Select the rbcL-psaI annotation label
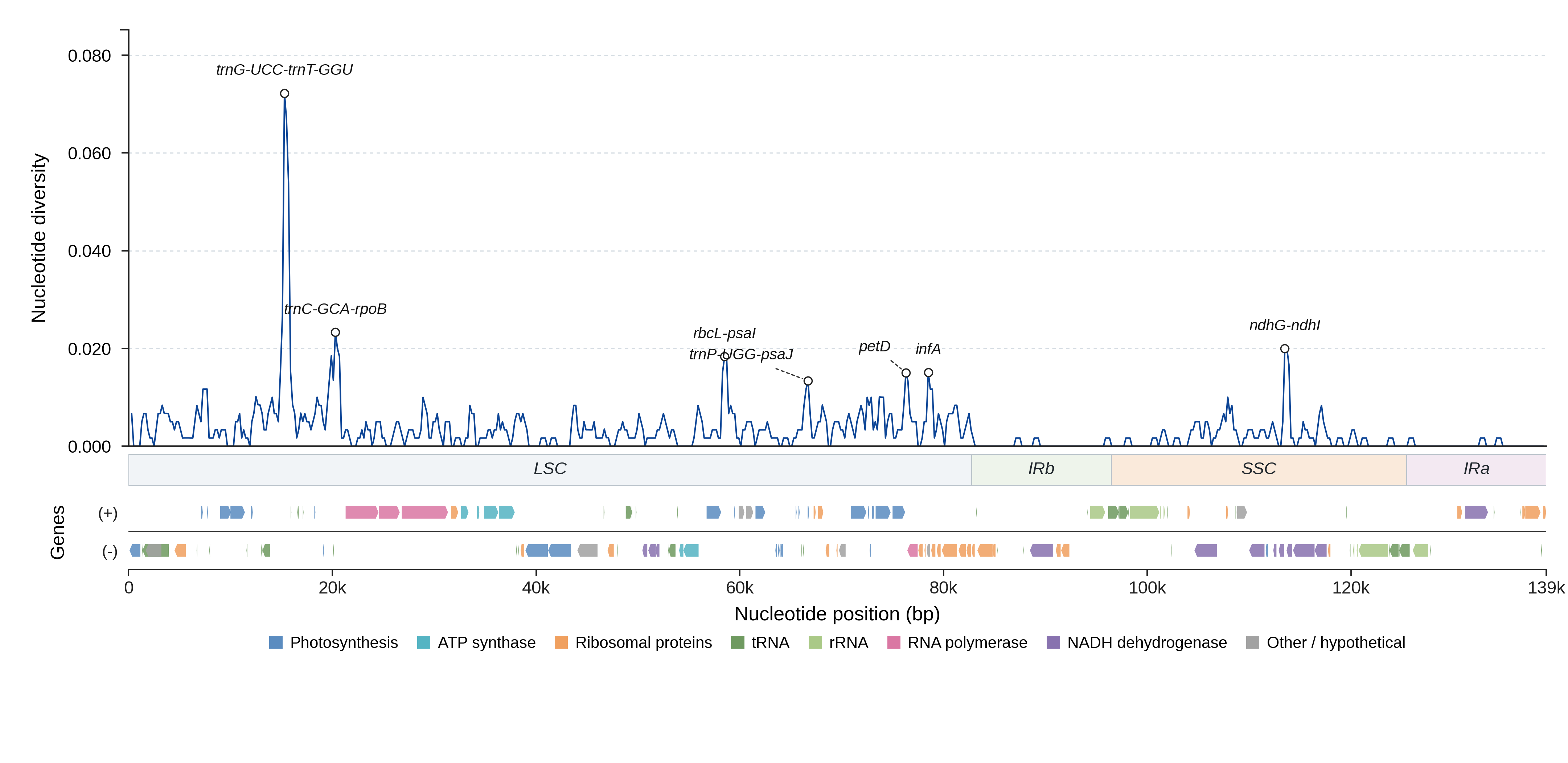This screenshot has width=1568, height=763. (725, 334)
